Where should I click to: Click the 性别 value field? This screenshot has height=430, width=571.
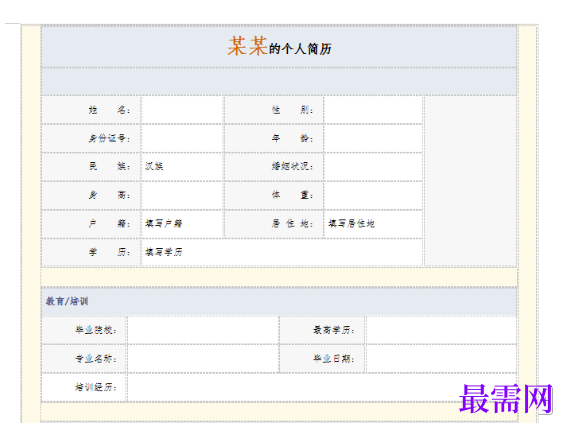click(373, 110)
